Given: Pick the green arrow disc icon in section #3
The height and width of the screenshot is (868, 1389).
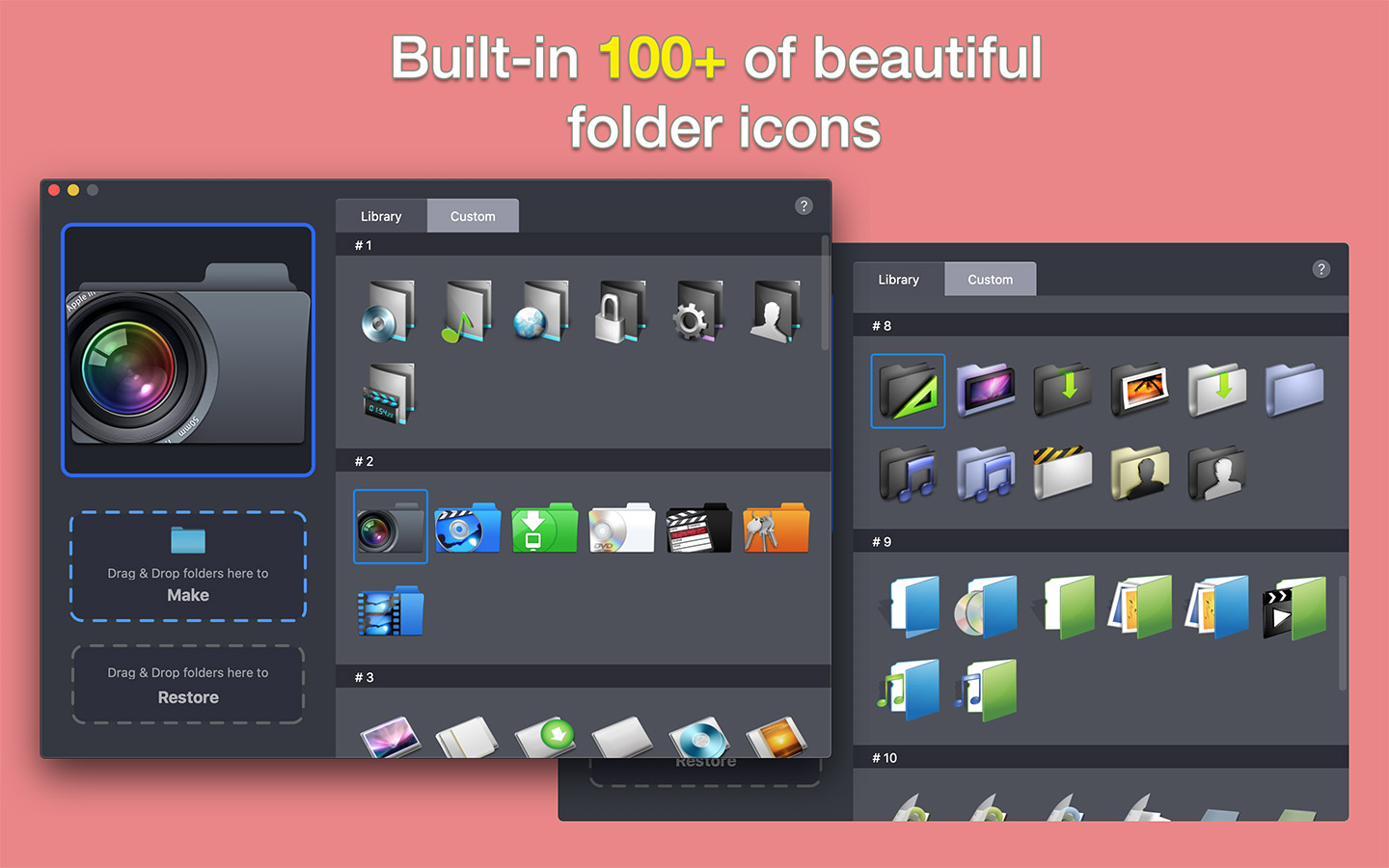Looking at the screenshot, I should click(x=544, y=737).
